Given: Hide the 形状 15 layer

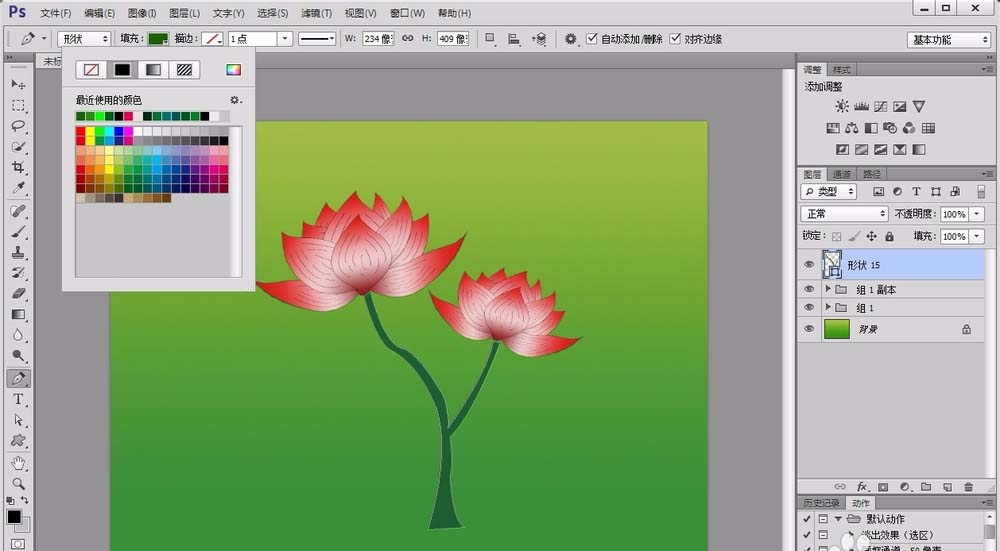Looking at the screenshot, I should (810, 265).
